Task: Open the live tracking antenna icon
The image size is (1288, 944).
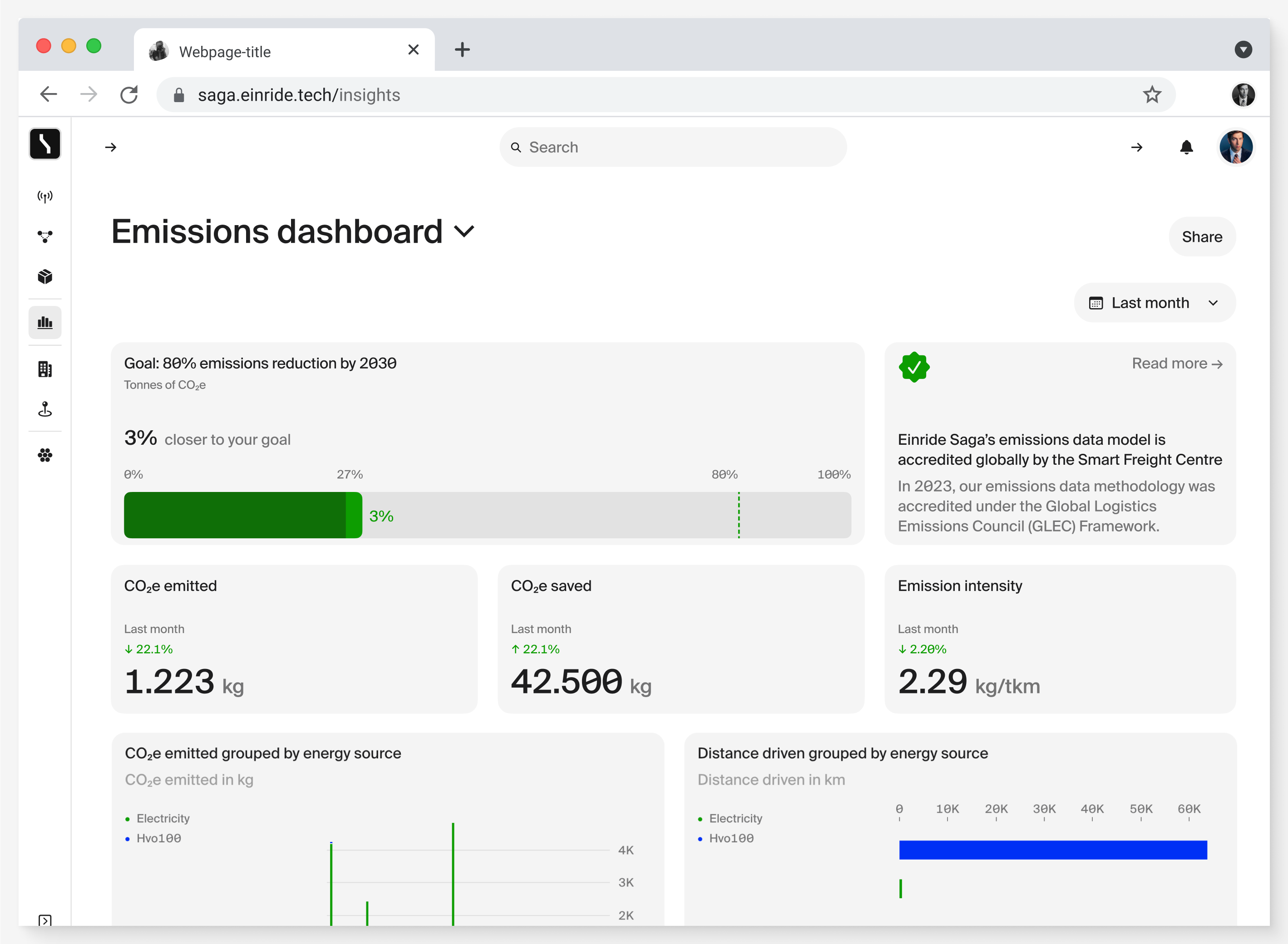Action: [x=44, y=197]
